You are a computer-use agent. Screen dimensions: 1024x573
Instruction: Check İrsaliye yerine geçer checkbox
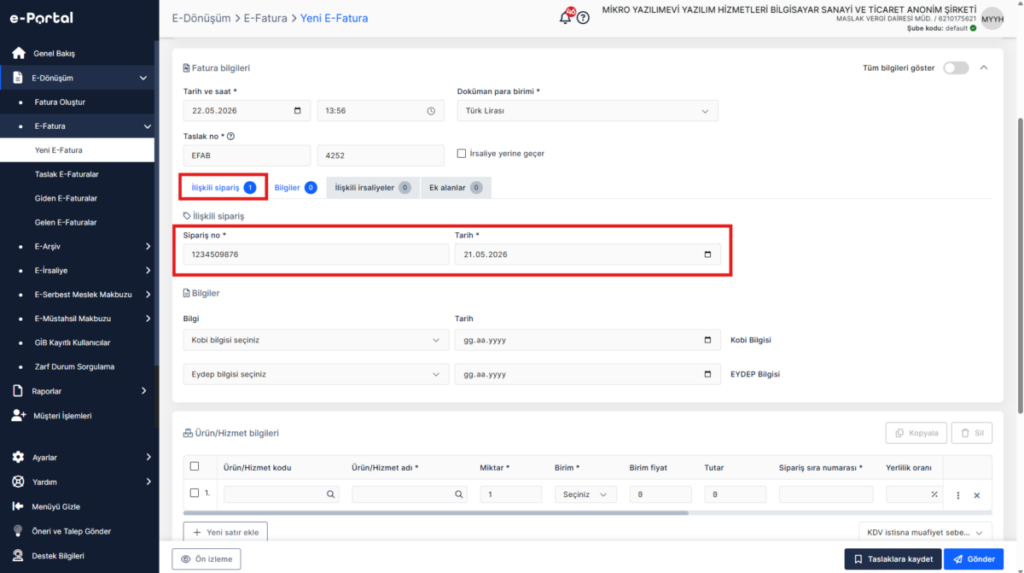tap(461, 154)
